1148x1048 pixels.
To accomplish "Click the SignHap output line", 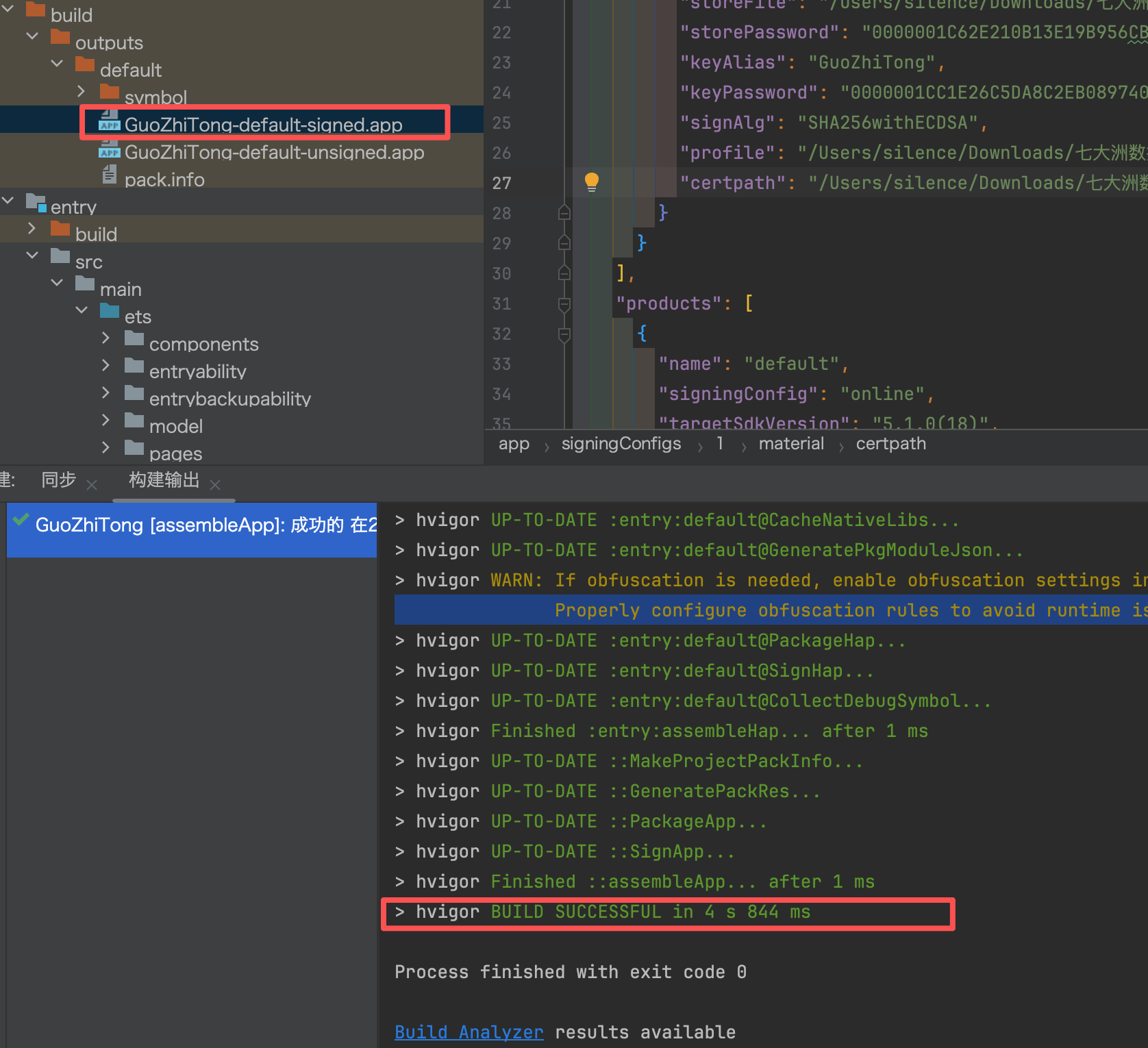I will click(x=634, y=671).
